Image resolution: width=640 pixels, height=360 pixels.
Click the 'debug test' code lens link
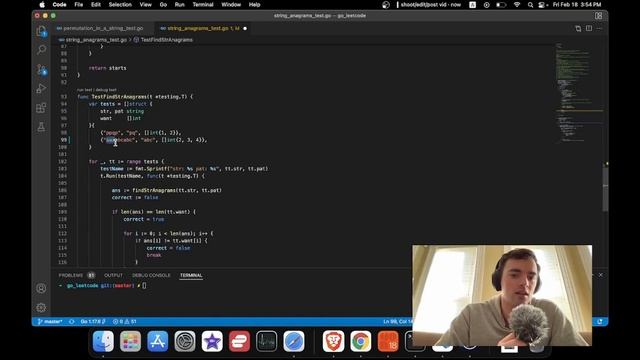pos(106,90)
